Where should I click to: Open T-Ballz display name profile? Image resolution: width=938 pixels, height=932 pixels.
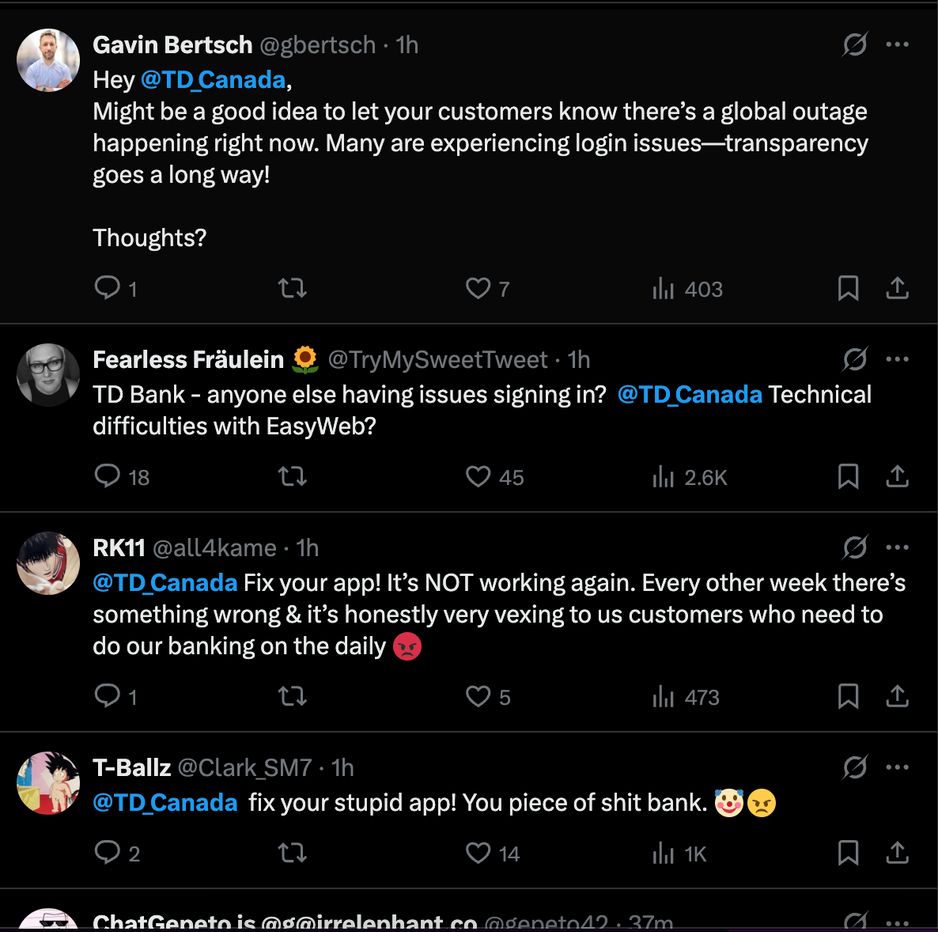point(131,767)
